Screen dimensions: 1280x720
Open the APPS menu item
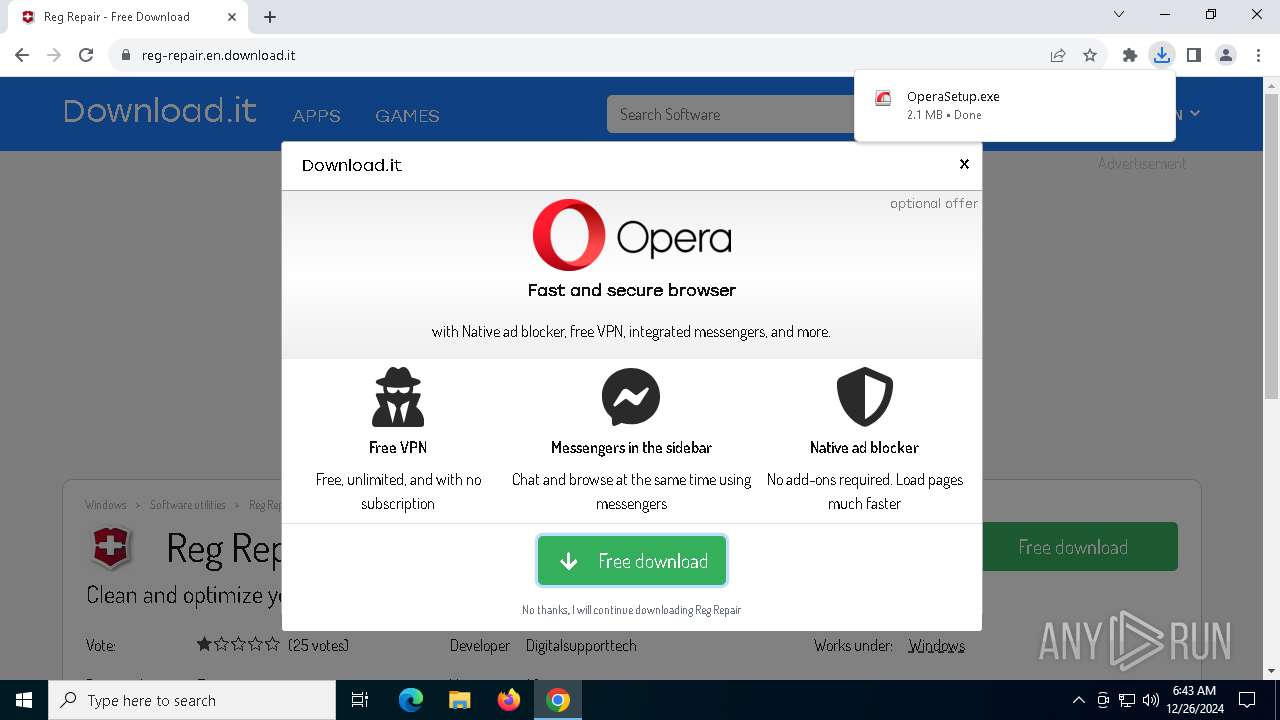tap(316, 116)
